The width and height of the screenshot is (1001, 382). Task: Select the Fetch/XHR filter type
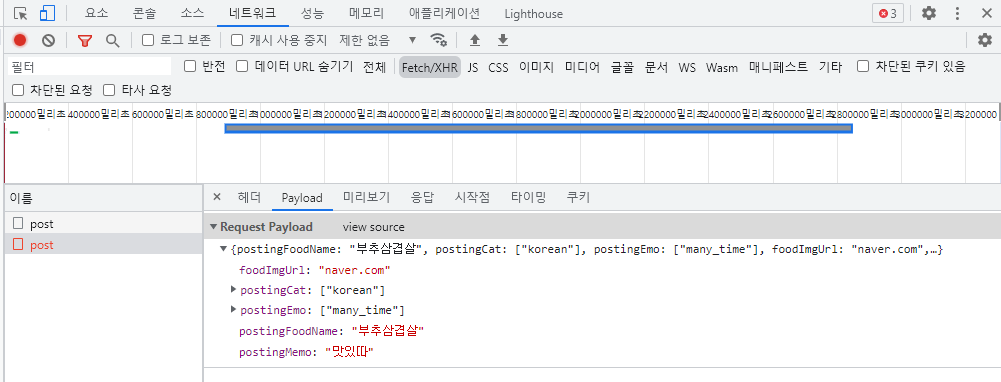(430, 67)
